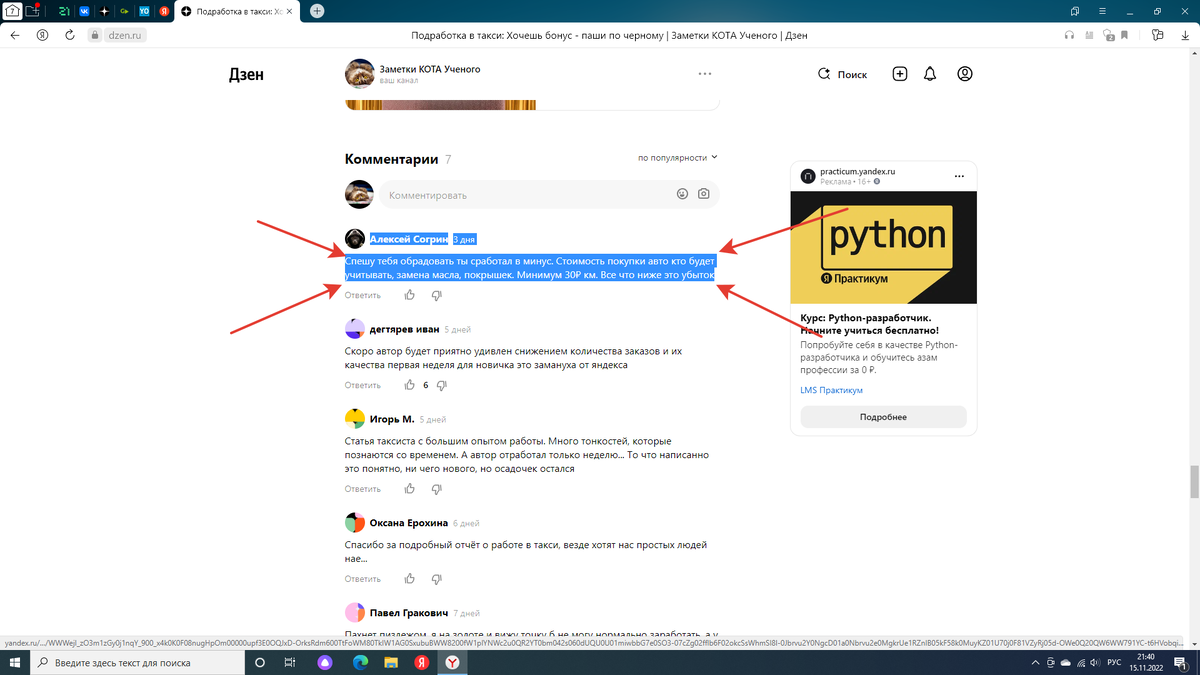Click the Комментировать input field
The height and width of the screenshot is (675, 1200).
(548, 195)
